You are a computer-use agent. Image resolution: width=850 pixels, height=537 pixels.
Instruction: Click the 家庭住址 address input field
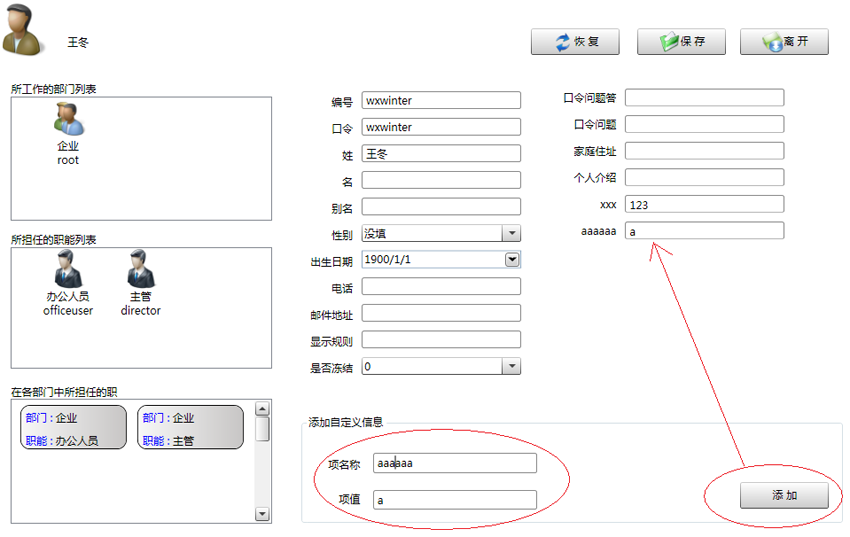tap(704, 151)
